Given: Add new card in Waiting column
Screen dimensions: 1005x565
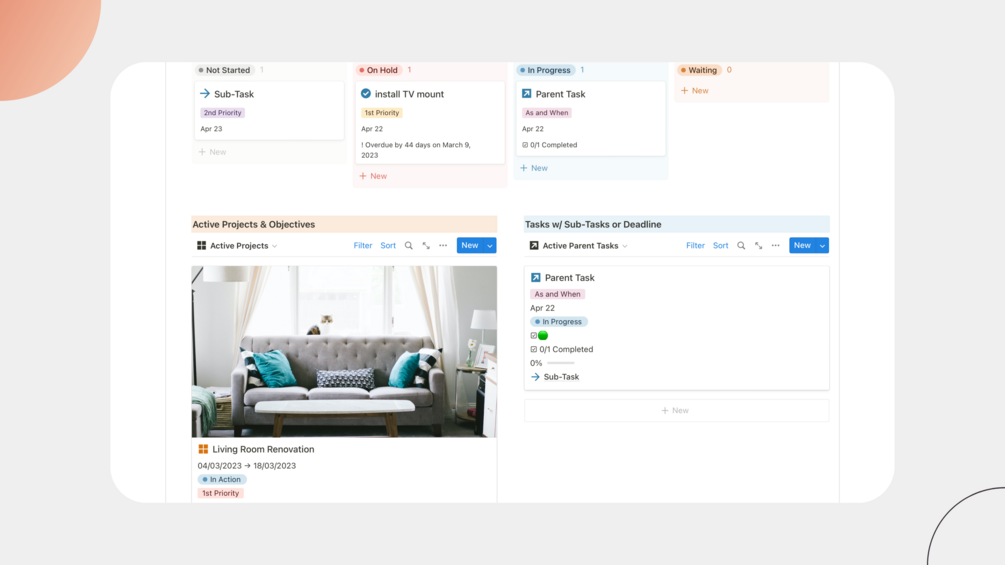Looking at the screenshot, I should (x=695, y=90).
